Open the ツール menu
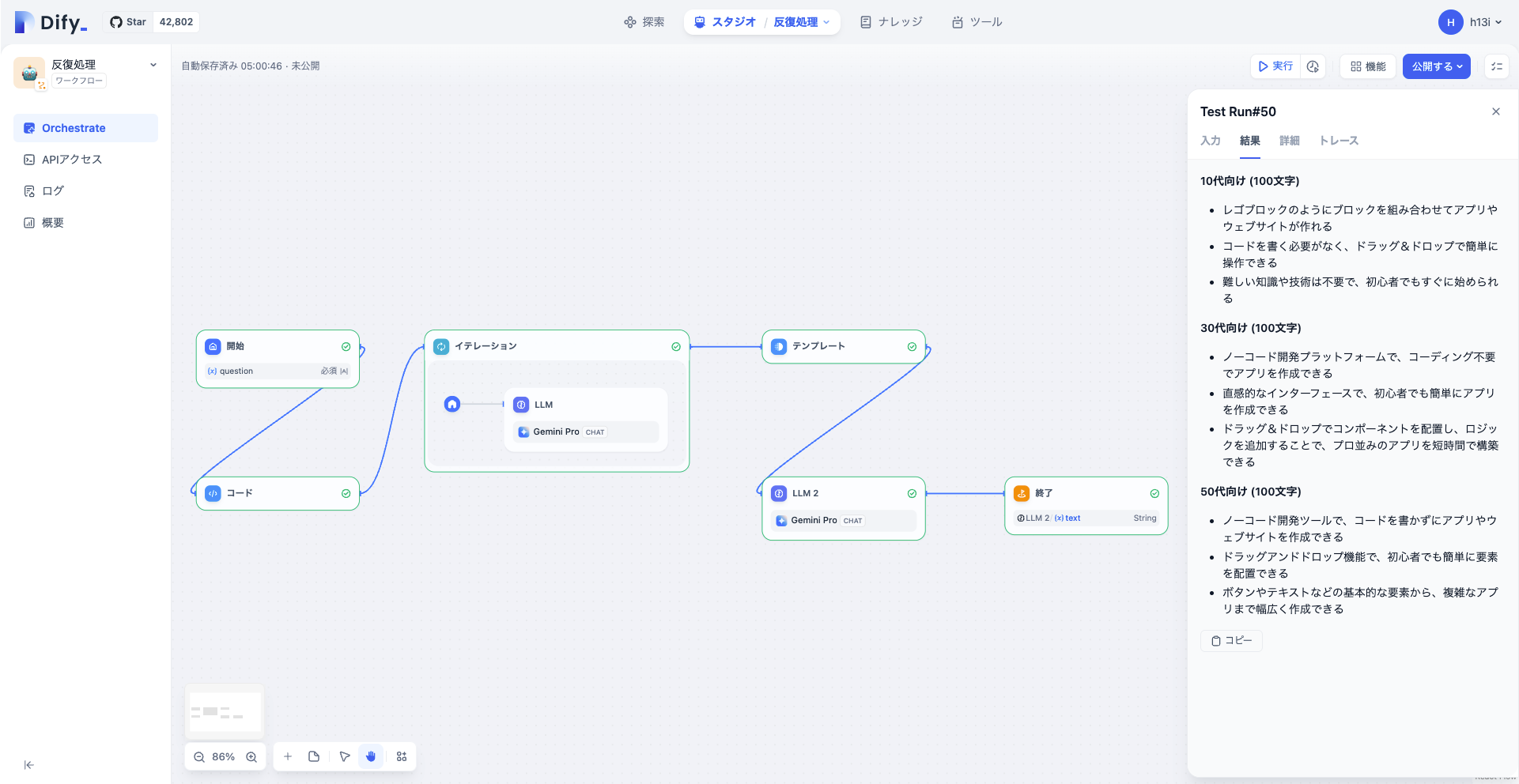Image resolution: width=1519 pixels, height=784 pixels. click(977, 22)
